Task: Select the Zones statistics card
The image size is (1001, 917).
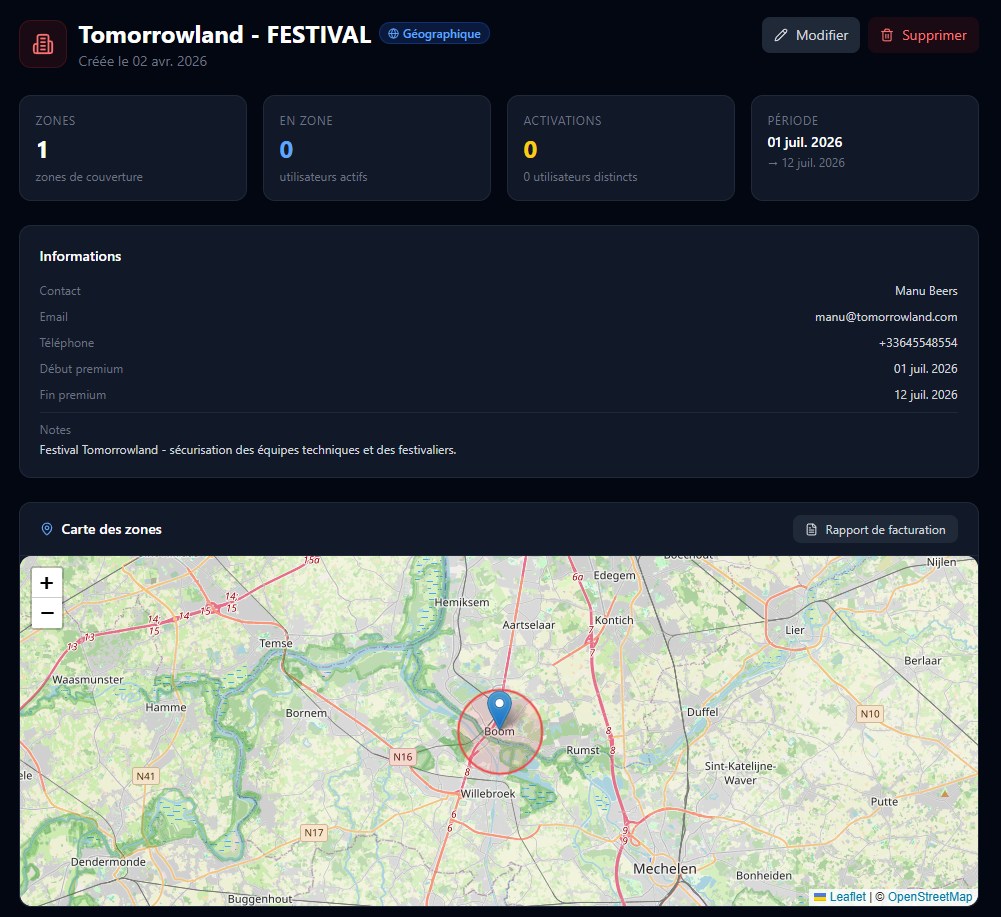Action: [x=133, y=148]
